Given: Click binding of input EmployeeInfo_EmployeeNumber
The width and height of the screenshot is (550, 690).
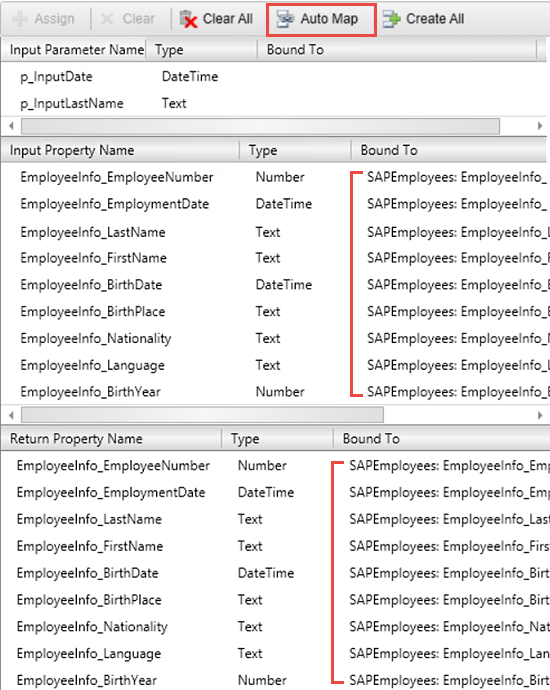Looking at the screenshot, I should pyautogui.click(x=458, y=177).
